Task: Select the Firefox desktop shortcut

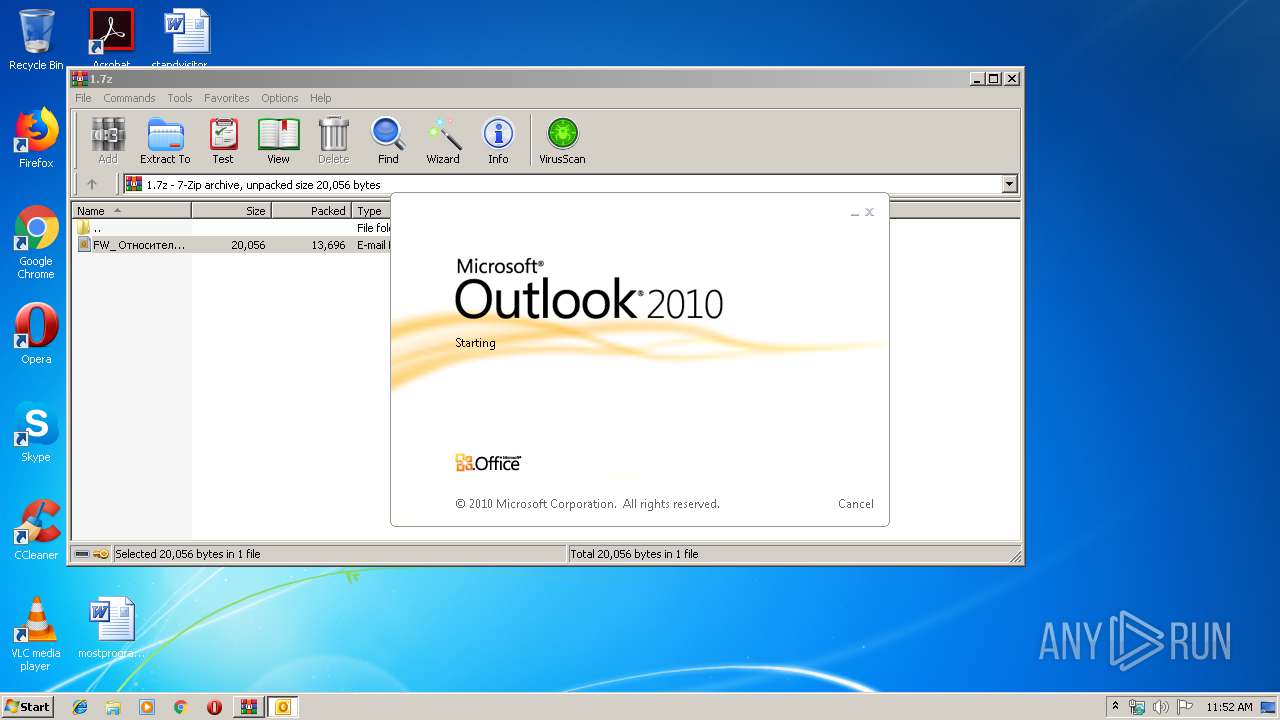Action: point(36,138)
